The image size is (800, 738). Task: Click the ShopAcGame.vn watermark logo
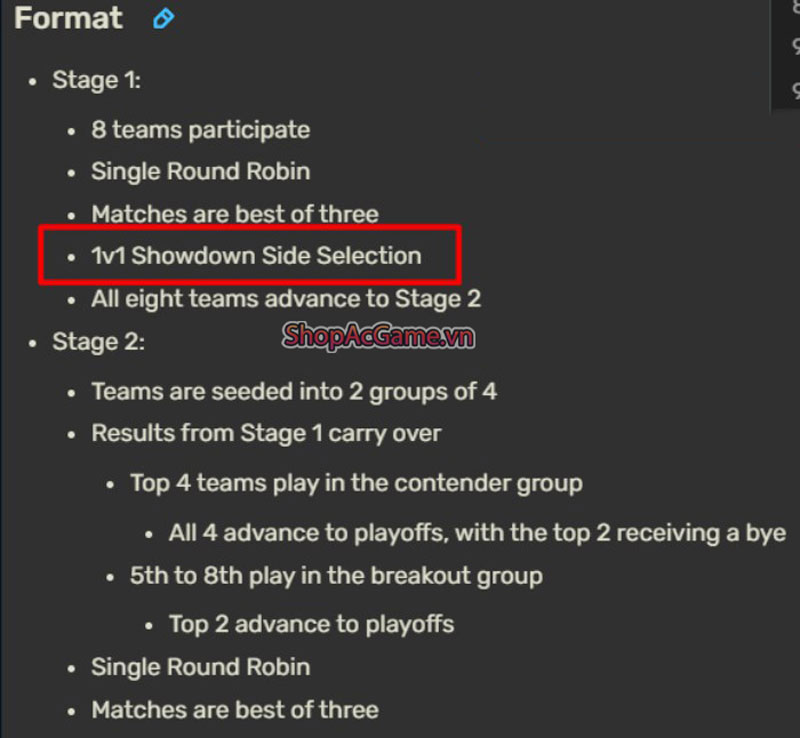pos(378,336)
